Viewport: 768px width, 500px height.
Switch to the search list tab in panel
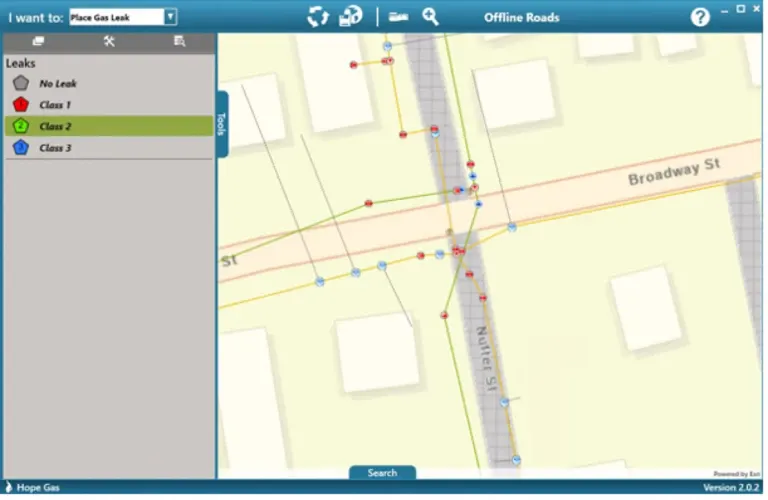[x=180, y=42]
